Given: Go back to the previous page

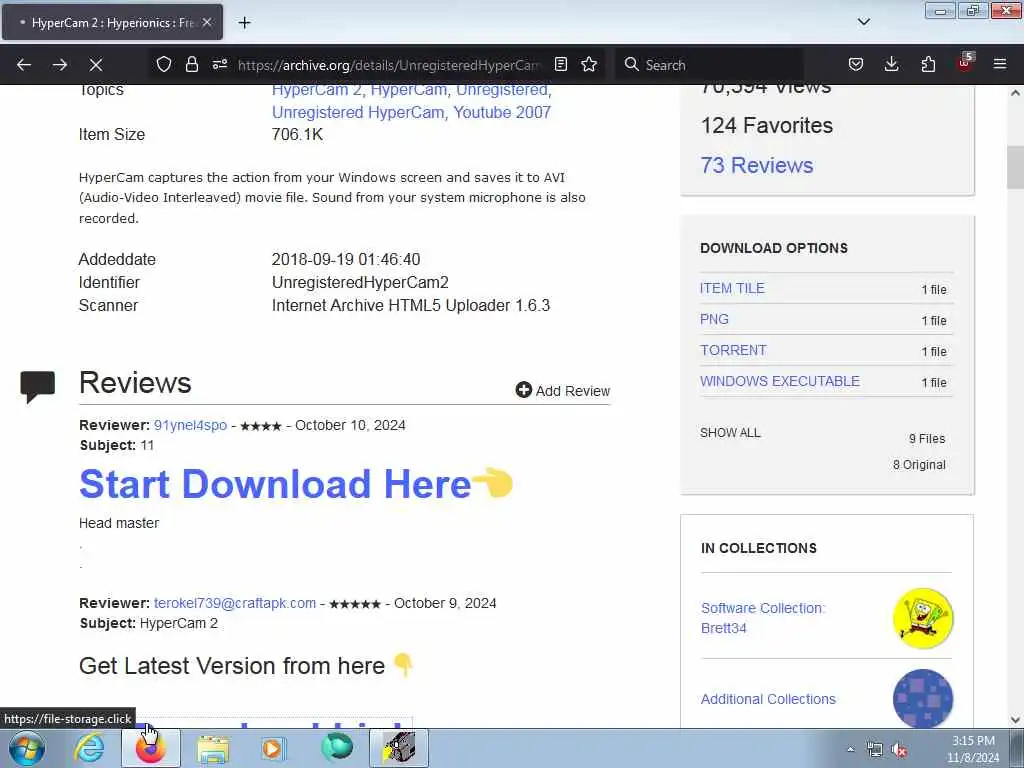Looking at the screenshot, I should point(24,65).
